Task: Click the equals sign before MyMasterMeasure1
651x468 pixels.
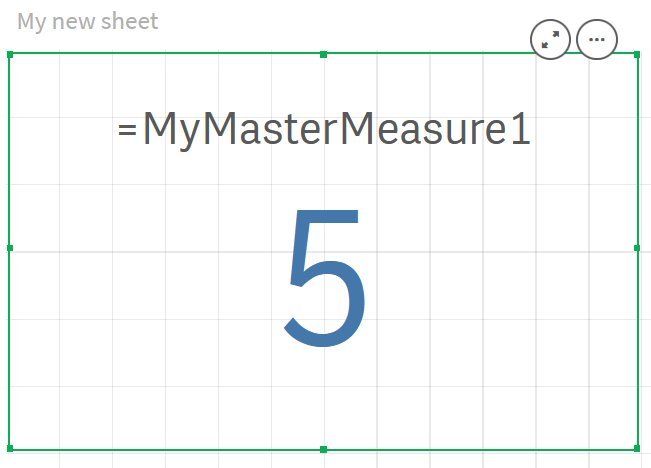Action: 127,131
